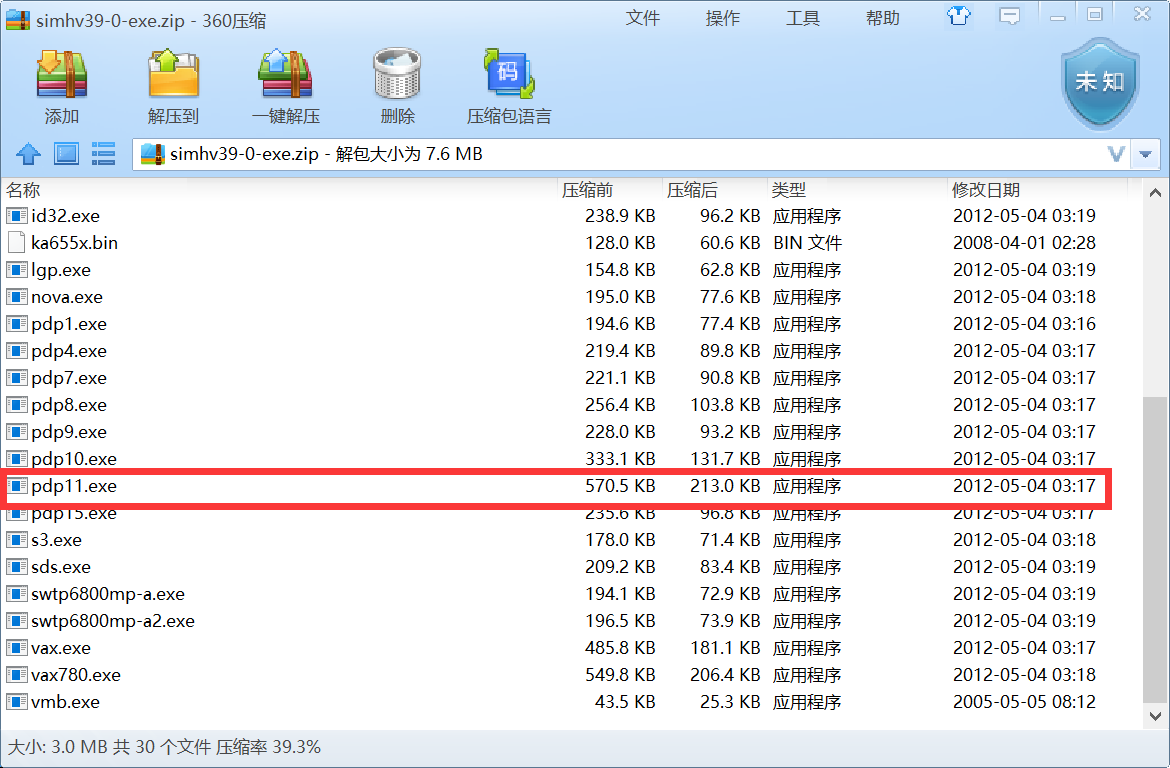Viewport: 1170px width, 768px height.
Task: Click the up-level navigation arrow icon
Action: coord(27,154)
